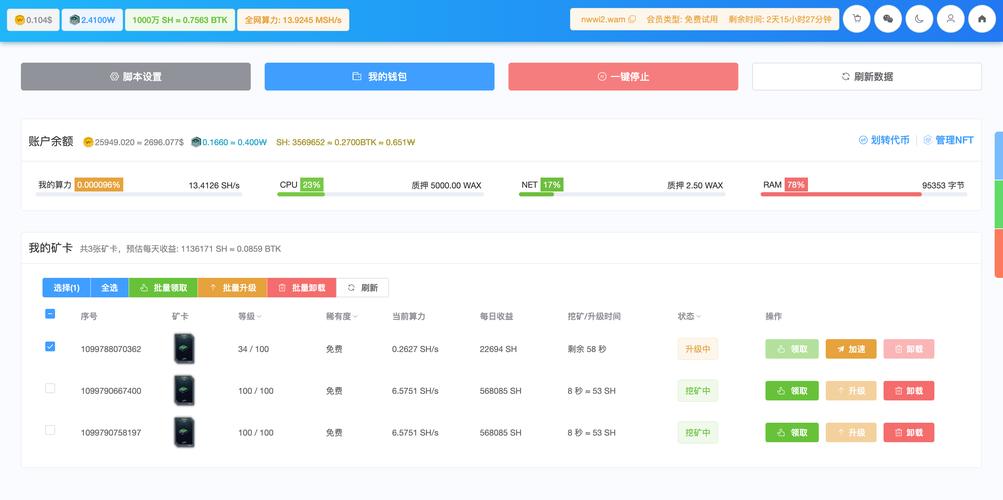The height and width of the screenshot is (500, 1003).
Task: Open 我的钱包 wallet
Action: click(x=379, y=77)
